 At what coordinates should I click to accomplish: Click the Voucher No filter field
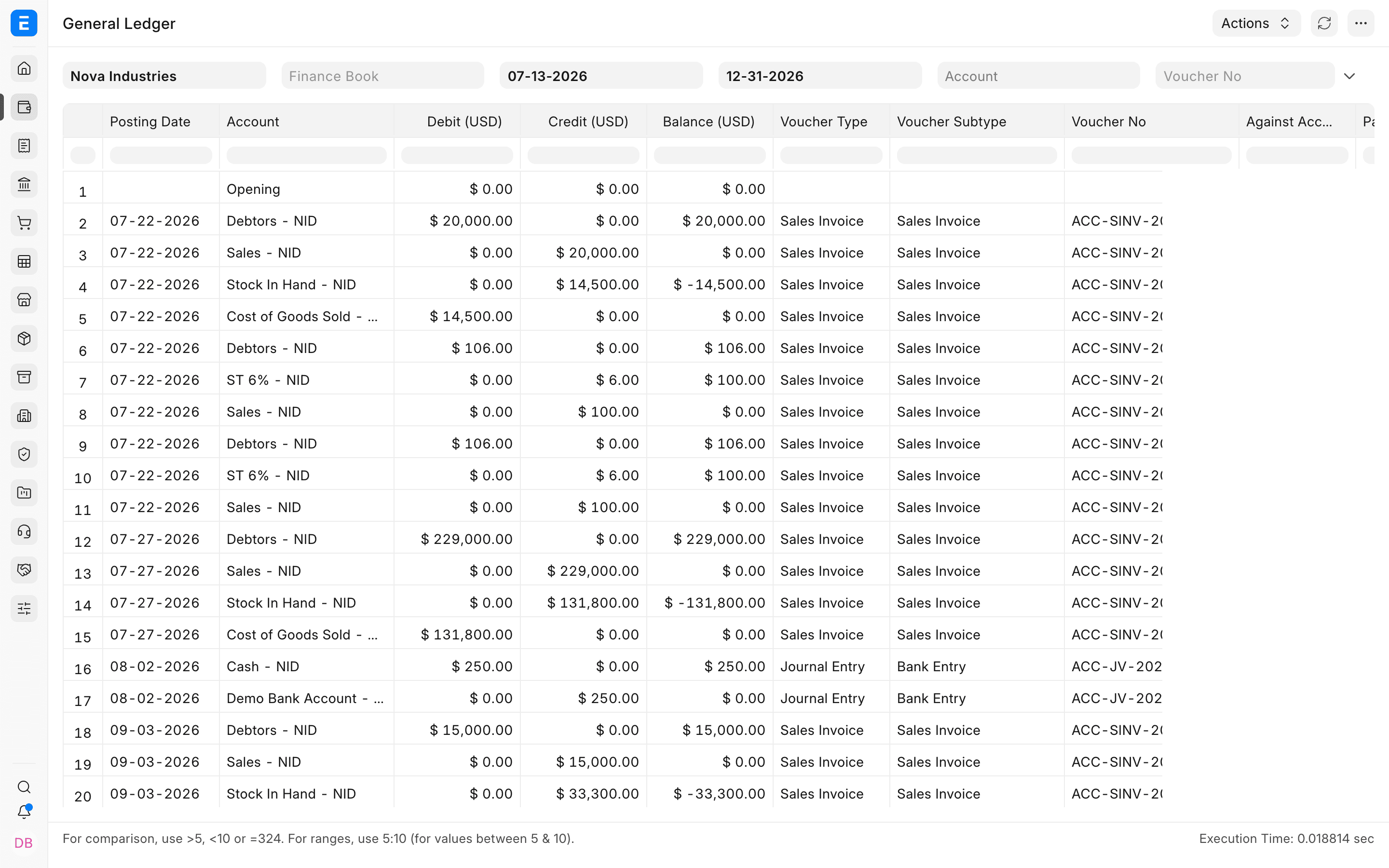1245,76
